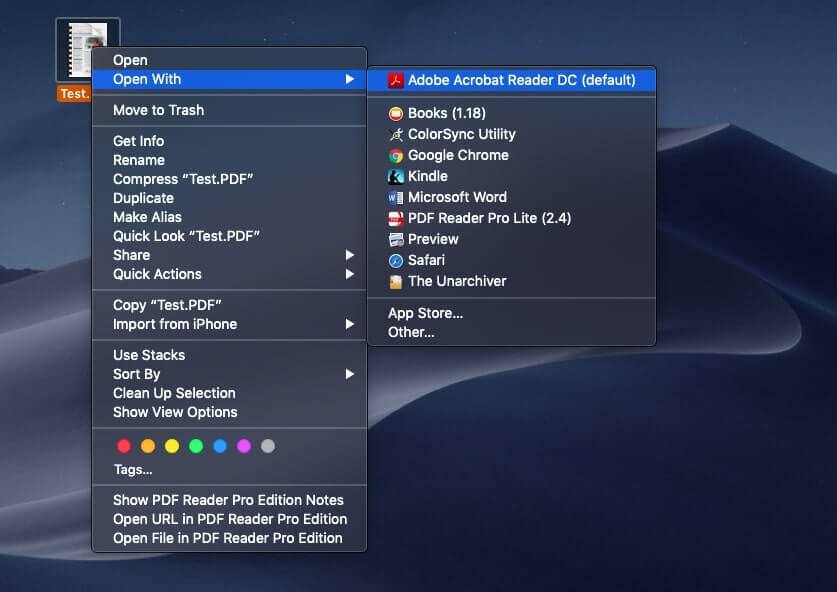Choose Rename from the context menu

230,160
